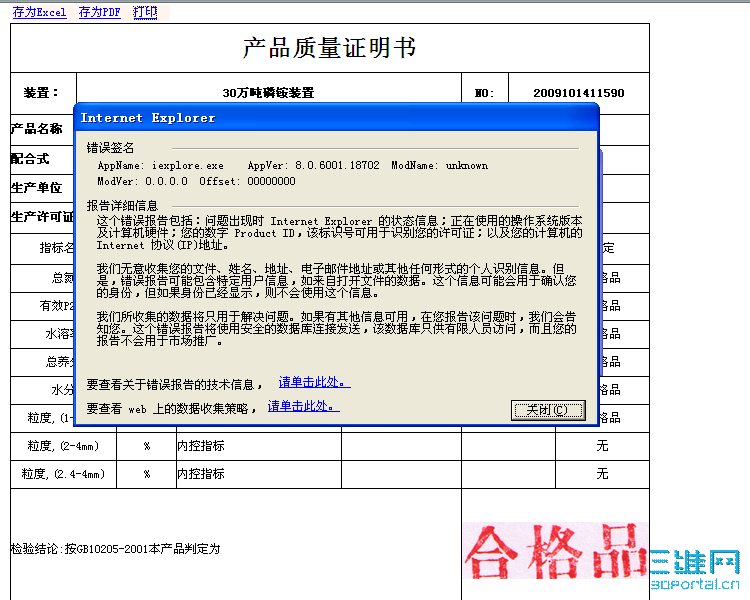750x600 pixels.
Task: Click the Offset: 00000000 text
Action: 247,181
